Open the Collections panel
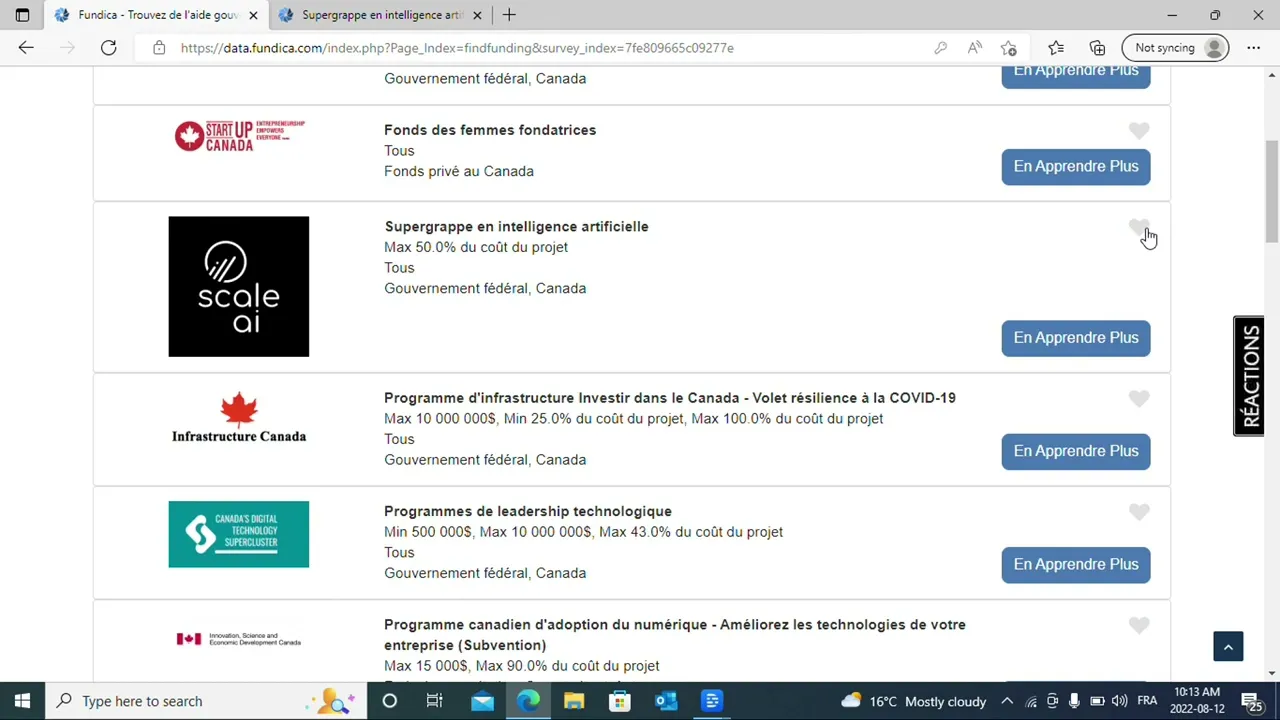 click(1097, 48)
